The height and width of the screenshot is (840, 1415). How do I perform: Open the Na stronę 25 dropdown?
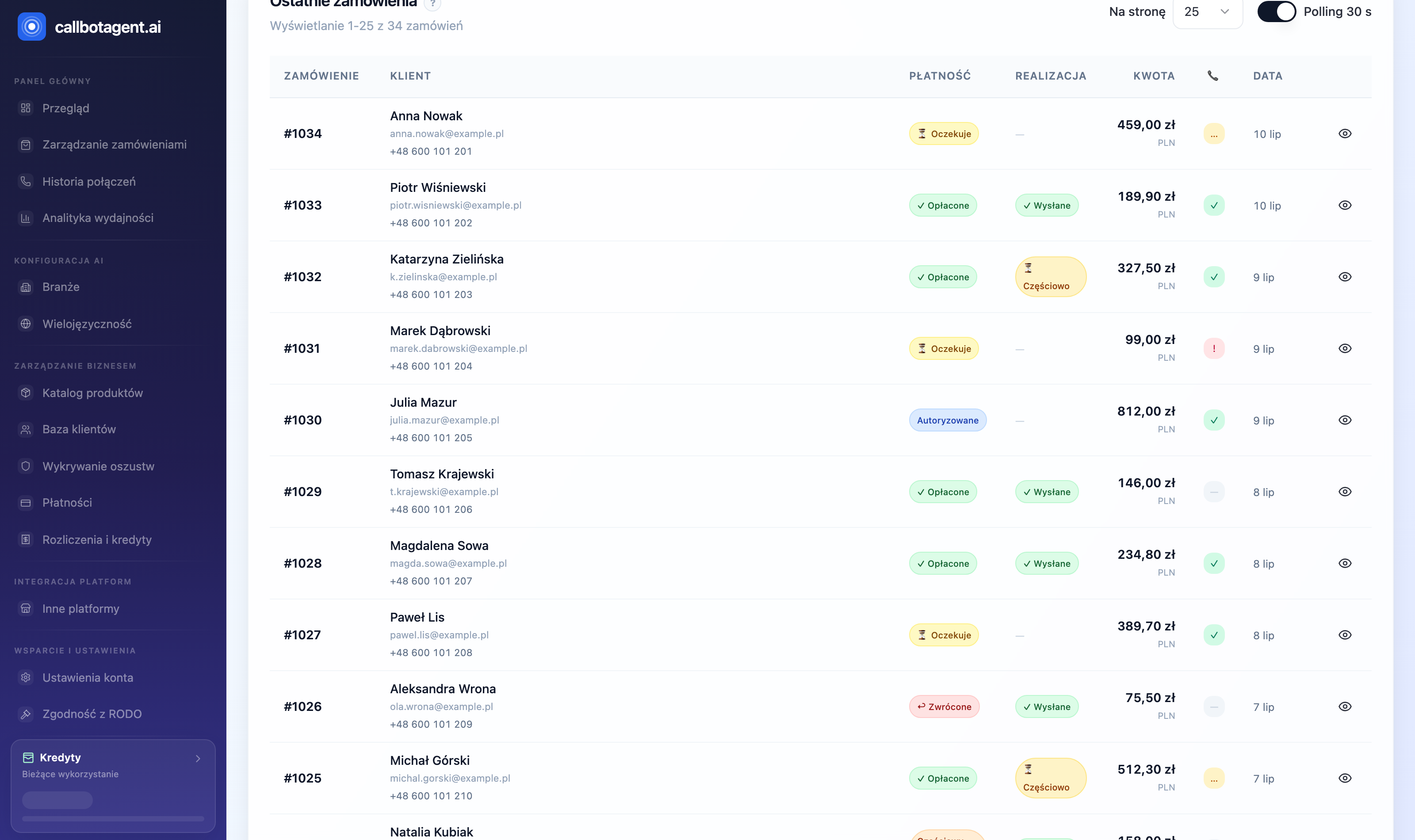click(1207, 12)
